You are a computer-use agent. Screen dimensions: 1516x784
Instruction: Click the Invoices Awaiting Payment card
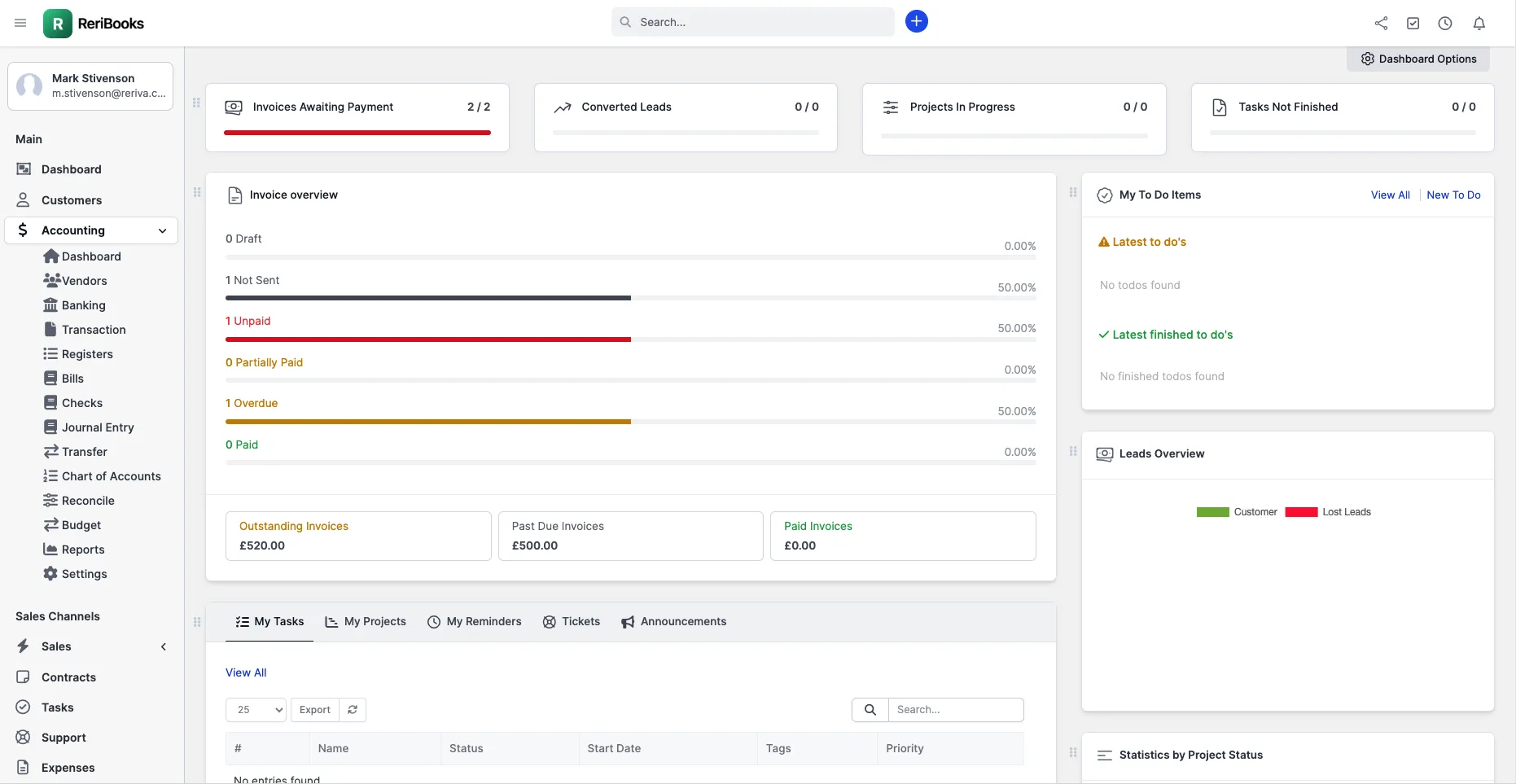[357, 117]
